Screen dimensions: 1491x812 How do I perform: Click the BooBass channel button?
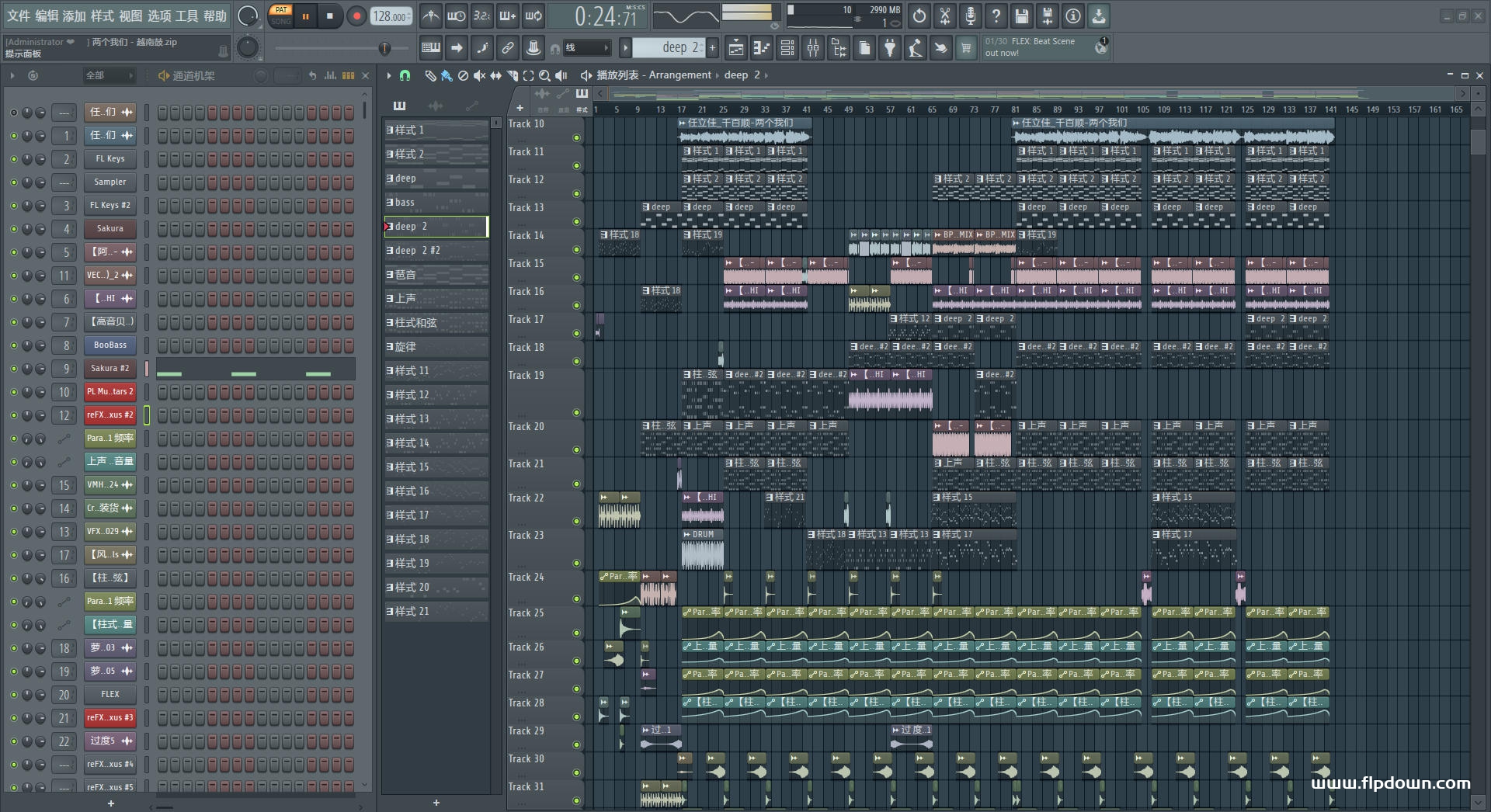pyautogui.click(x=109, y=345)
